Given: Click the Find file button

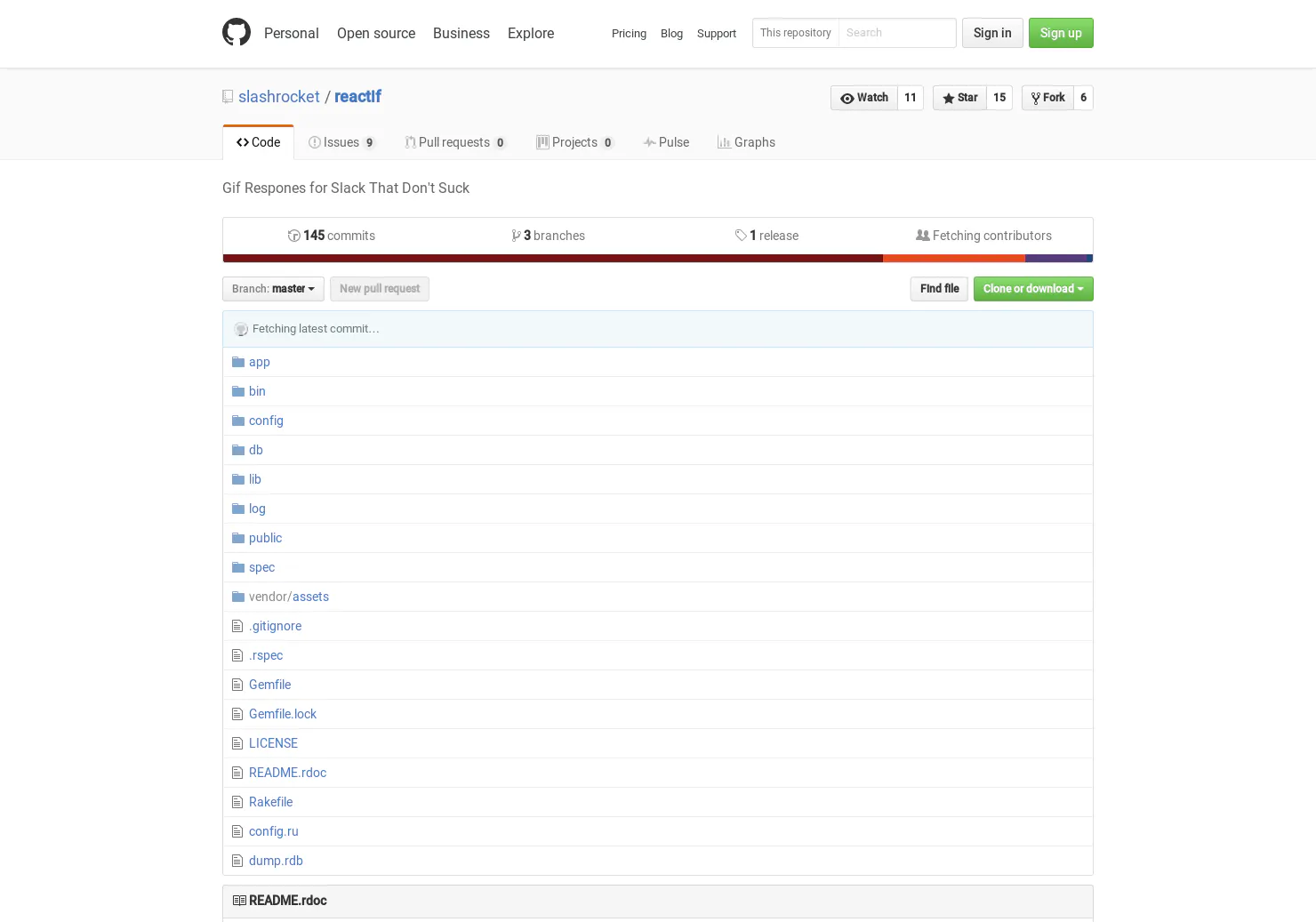Looking at the screenshot, I should (939, 289).
